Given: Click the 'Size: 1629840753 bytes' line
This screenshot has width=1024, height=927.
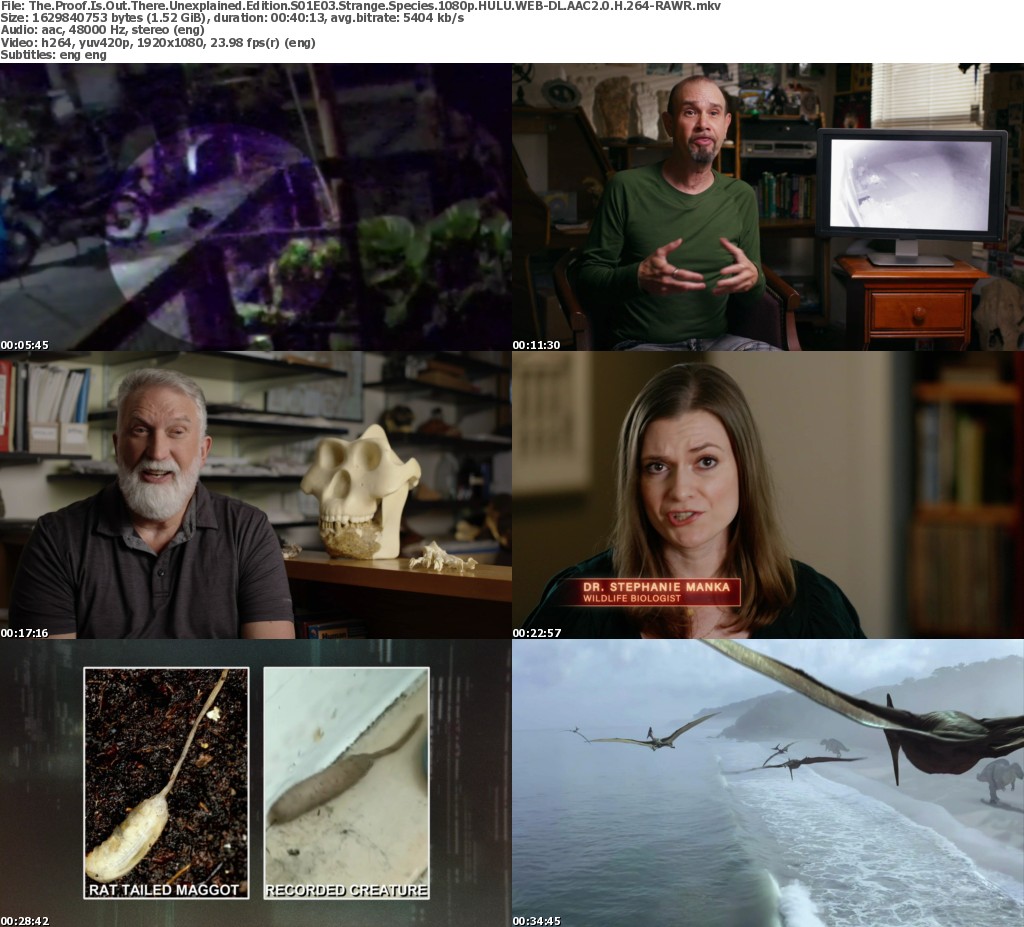Looking at the screenshot, I should [x=232, y=18].
